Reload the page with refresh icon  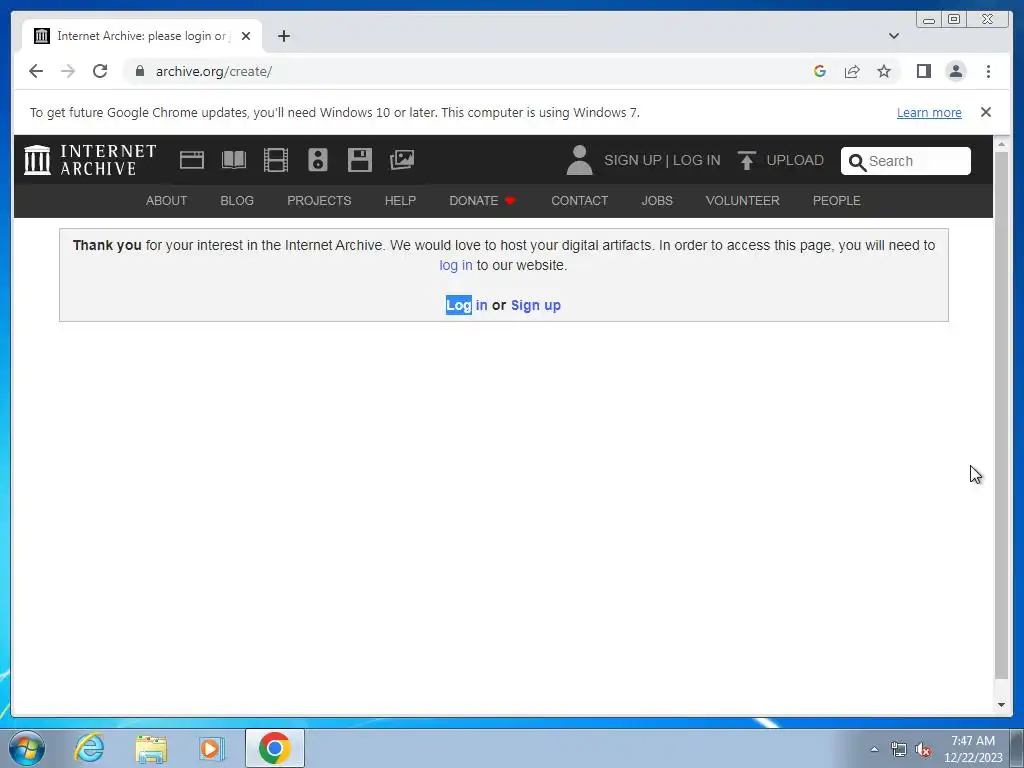[100, 71]
